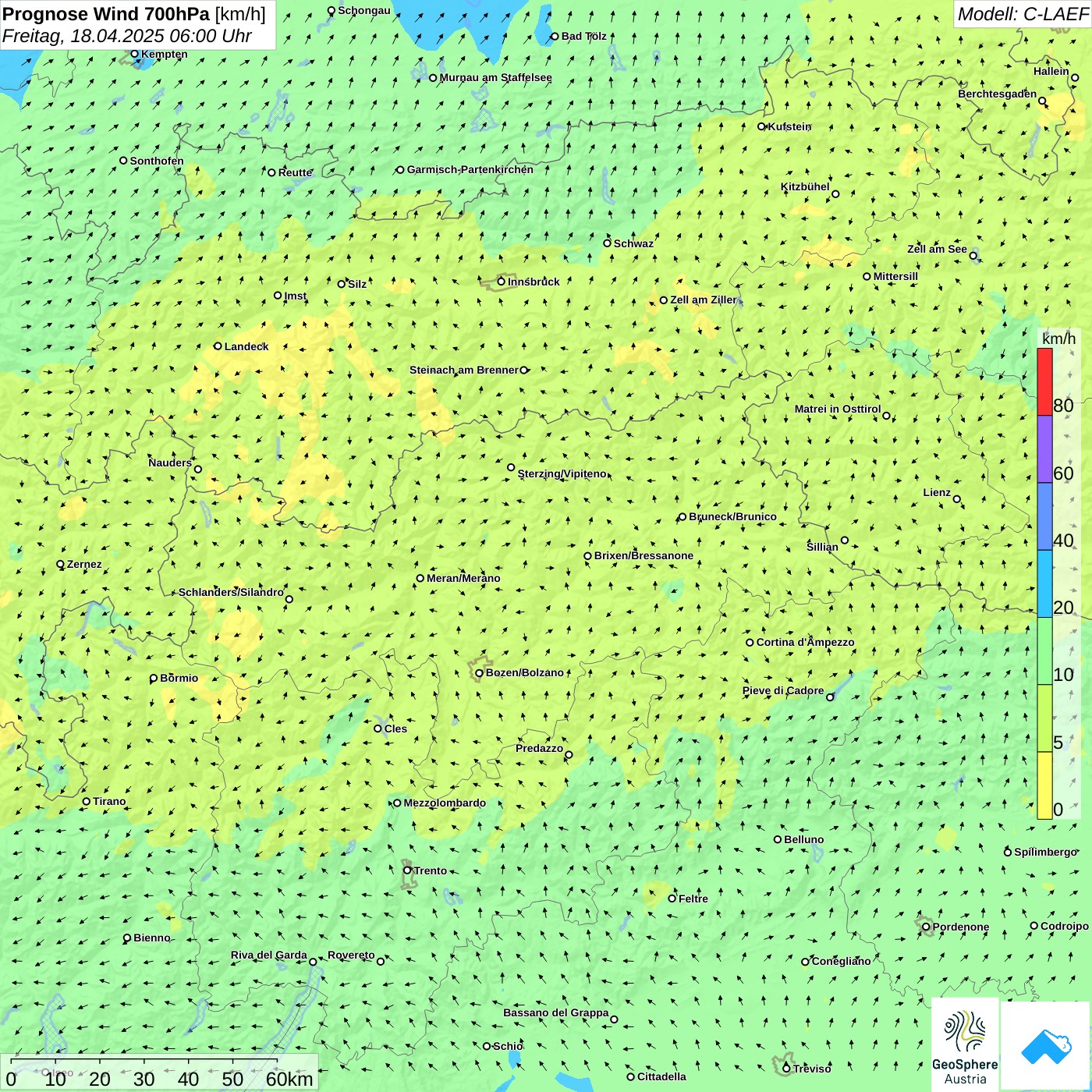Click the Pieve di Cadore label
The height and width of the screenshot is (1092, 1092).
783,690
